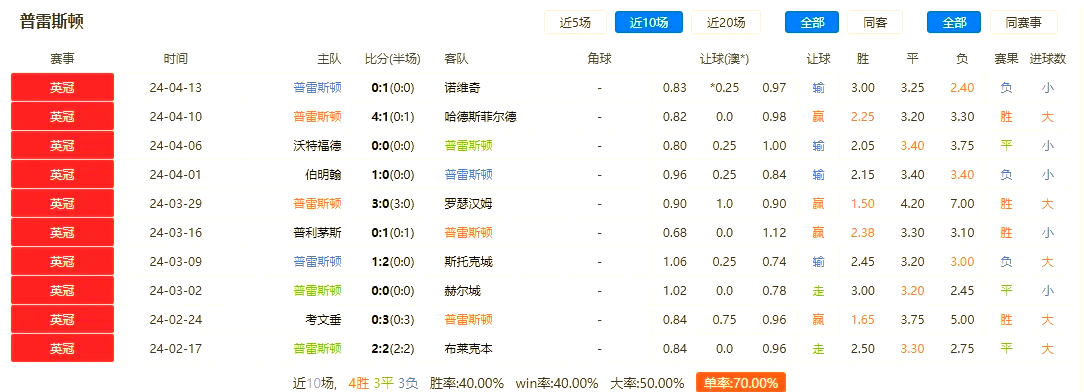Click 比分(半场) column header
This screenshot has width=1084, height=392.
(x=392, y=59)
